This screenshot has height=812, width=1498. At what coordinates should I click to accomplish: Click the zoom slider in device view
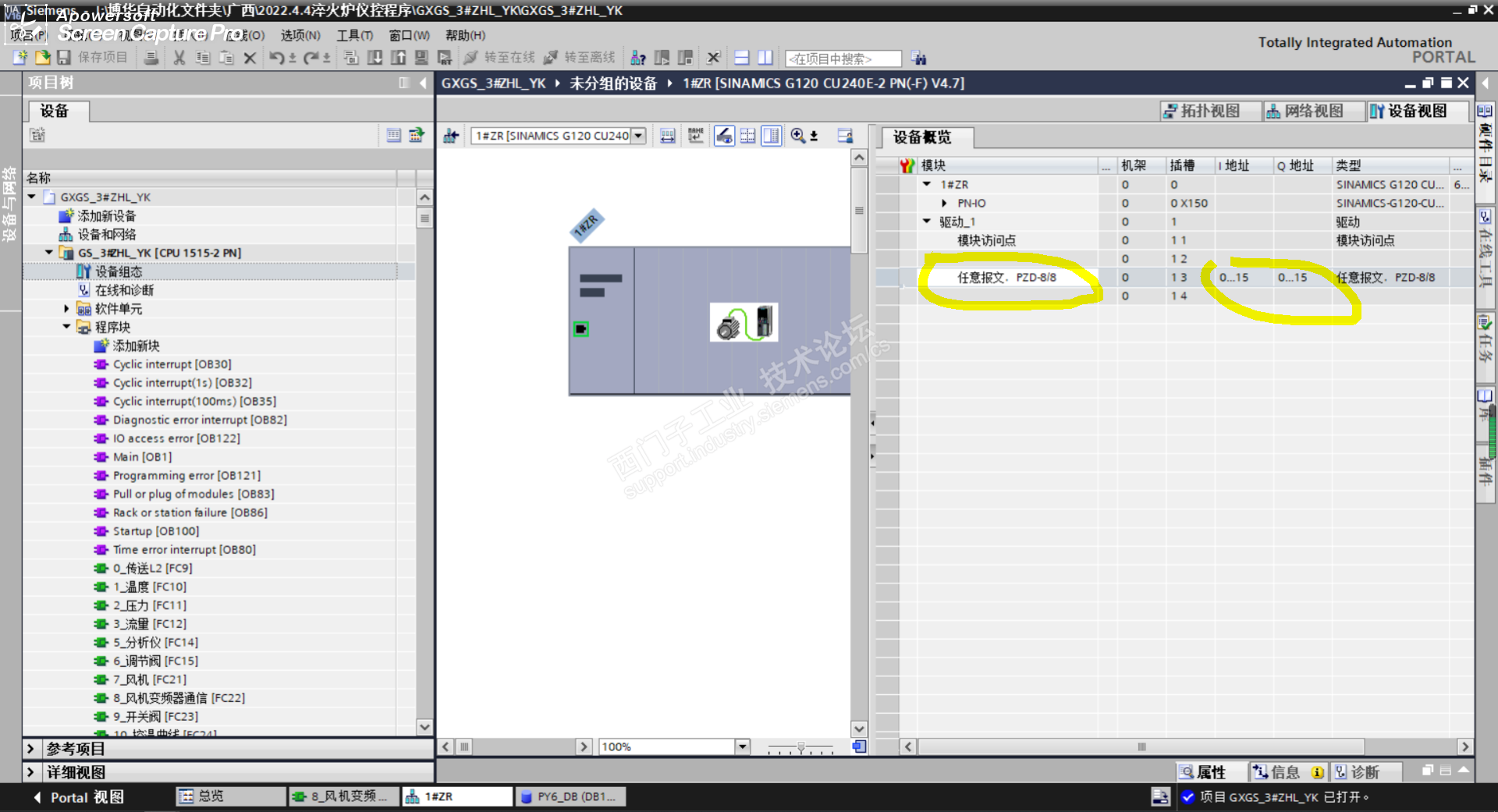[800, 747]
